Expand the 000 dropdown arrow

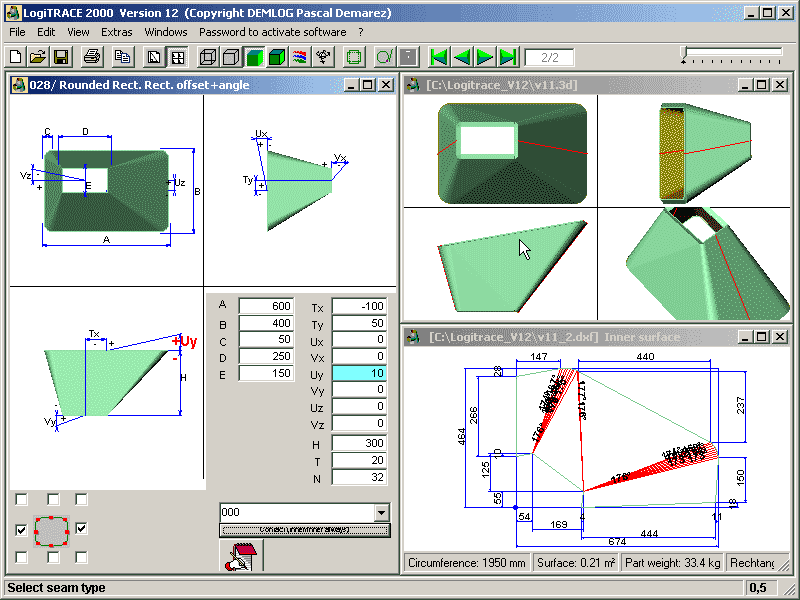coord(381,512)
